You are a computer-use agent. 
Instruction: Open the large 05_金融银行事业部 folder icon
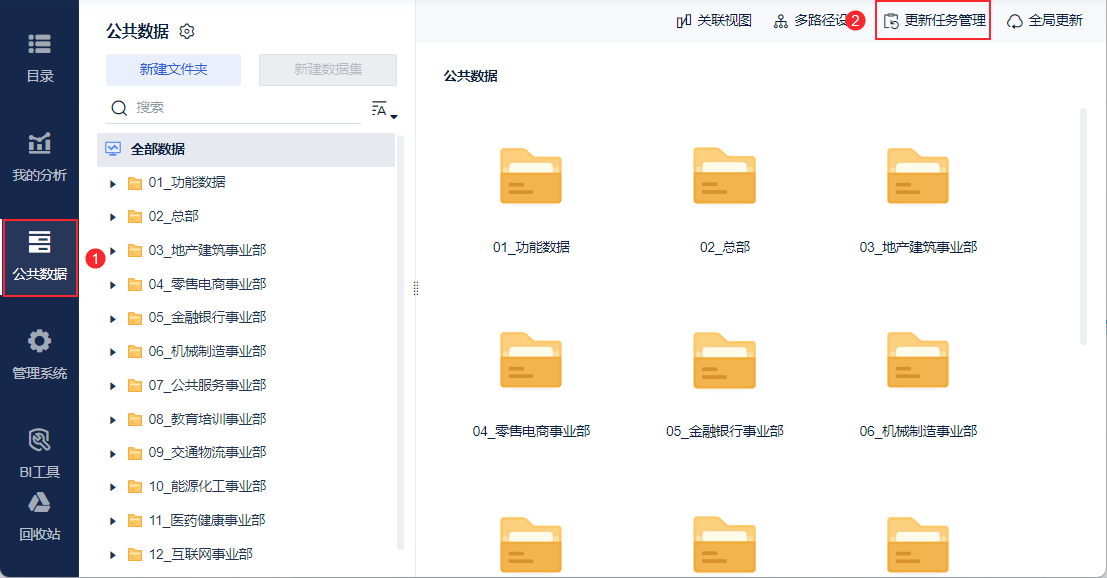tap(724, 360)
